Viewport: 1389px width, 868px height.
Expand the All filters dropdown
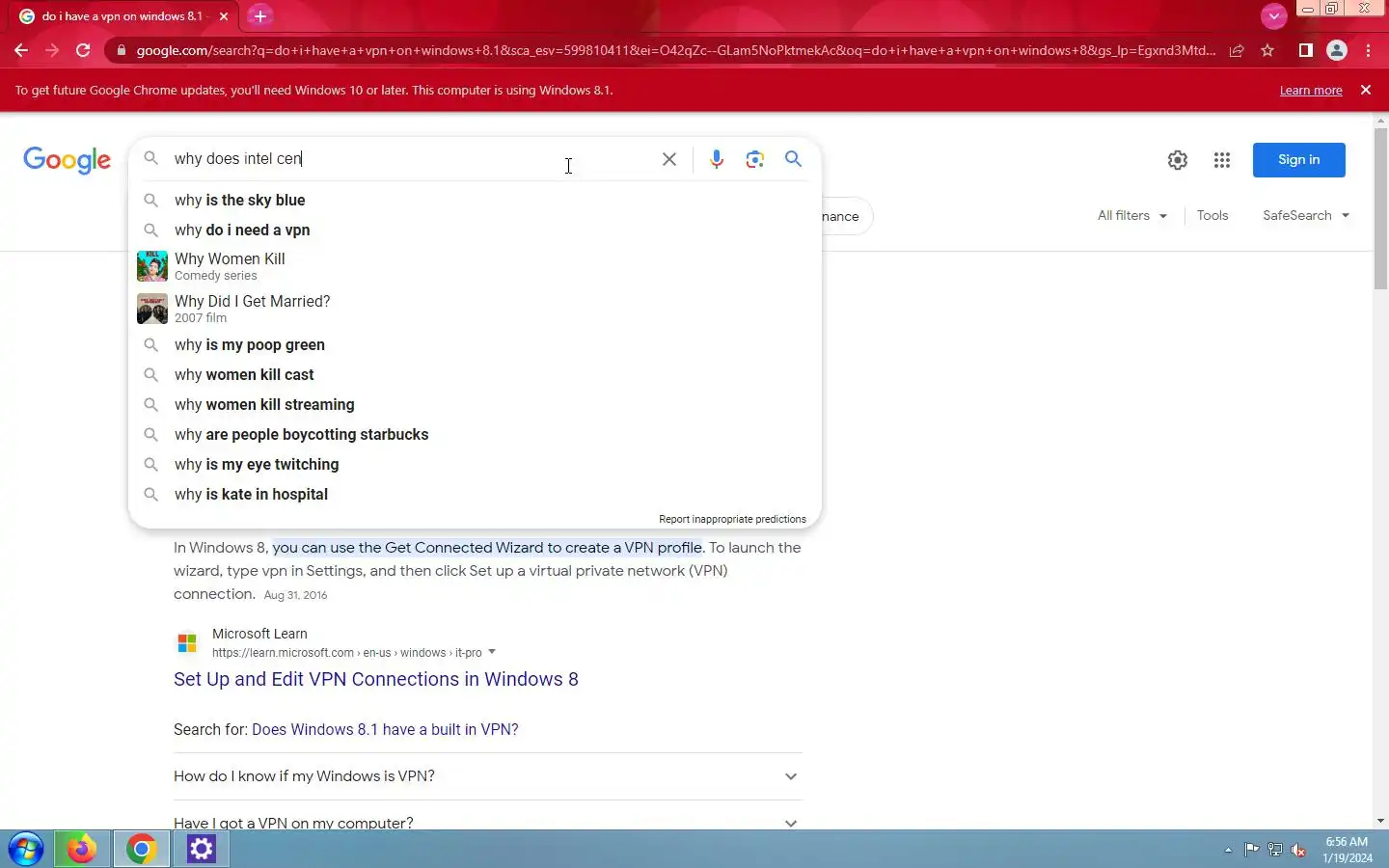[x=1131, y=216]
